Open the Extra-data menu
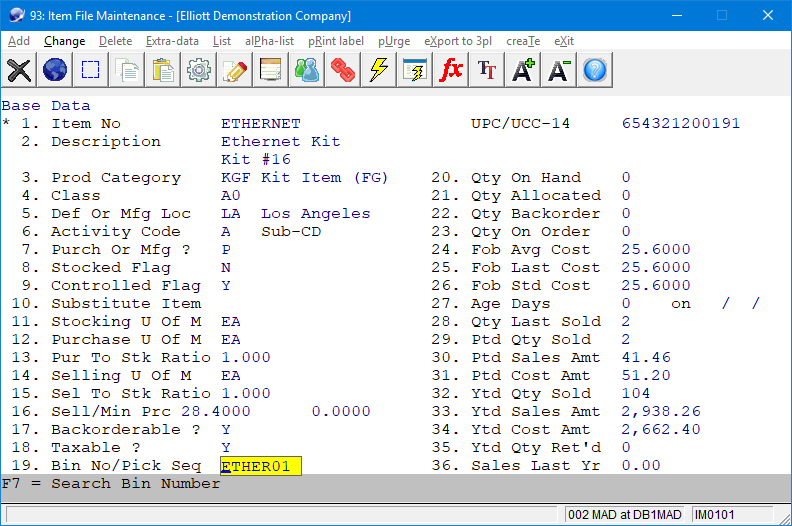 [x=172, y=41]
